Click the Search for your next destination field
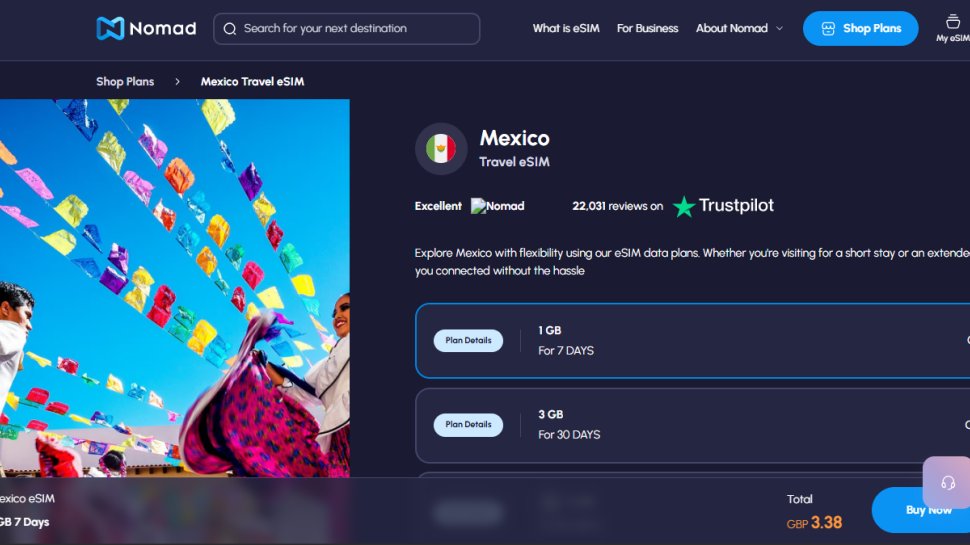The height and width of the screenshot is (545, 970). [346, 28]
